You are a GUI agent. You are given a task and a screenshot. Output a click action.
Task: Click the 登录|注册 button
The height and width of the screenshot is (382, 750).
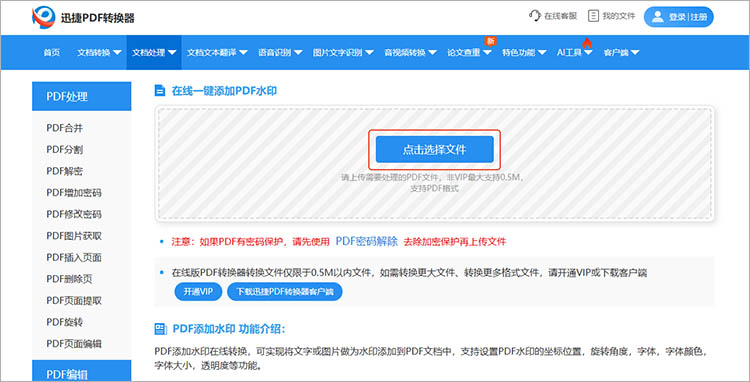point(678,17)
